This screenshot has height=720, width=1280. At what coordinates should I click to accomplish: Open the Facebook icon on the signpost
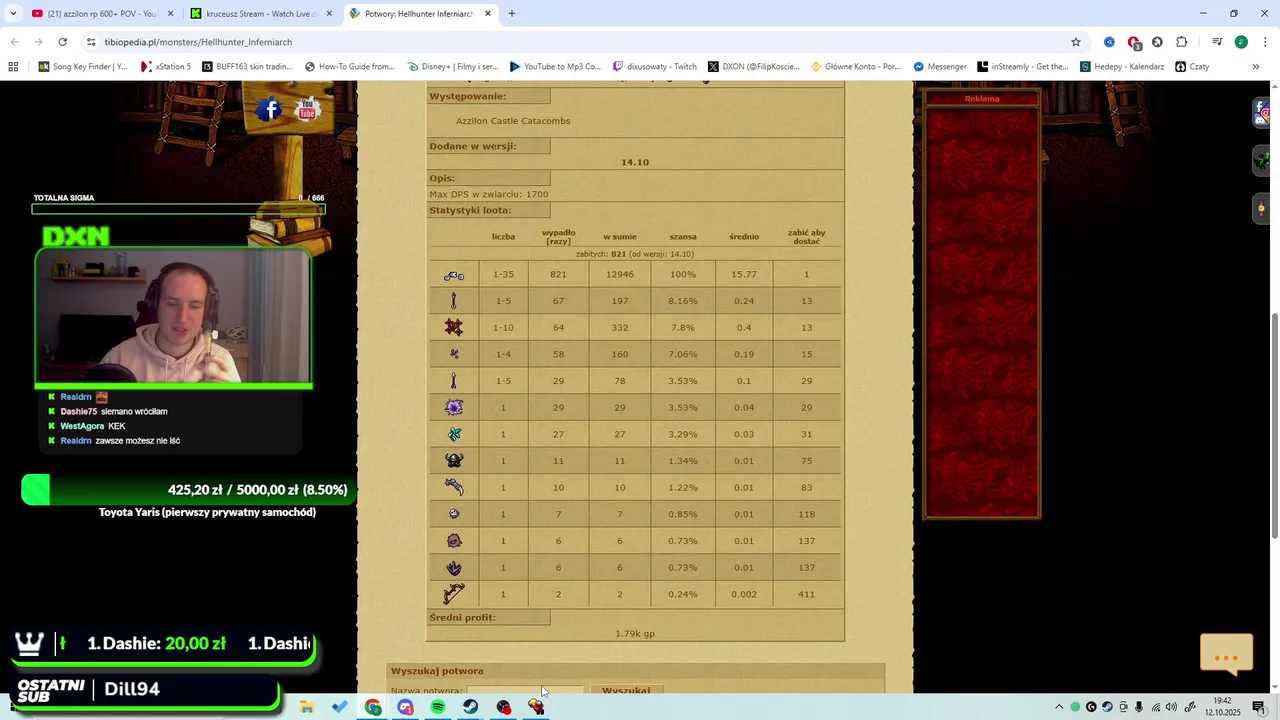click(x=269, y=110)
